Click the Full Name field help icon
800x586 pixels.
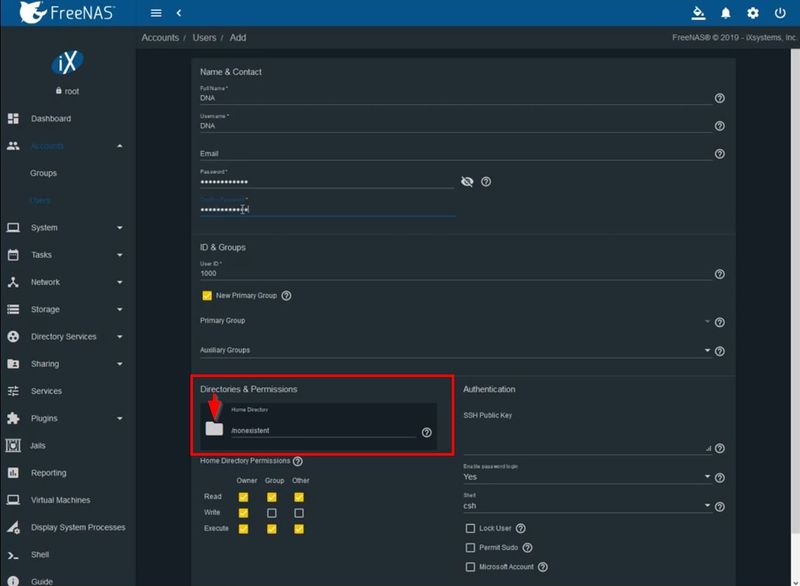point(719,97)
